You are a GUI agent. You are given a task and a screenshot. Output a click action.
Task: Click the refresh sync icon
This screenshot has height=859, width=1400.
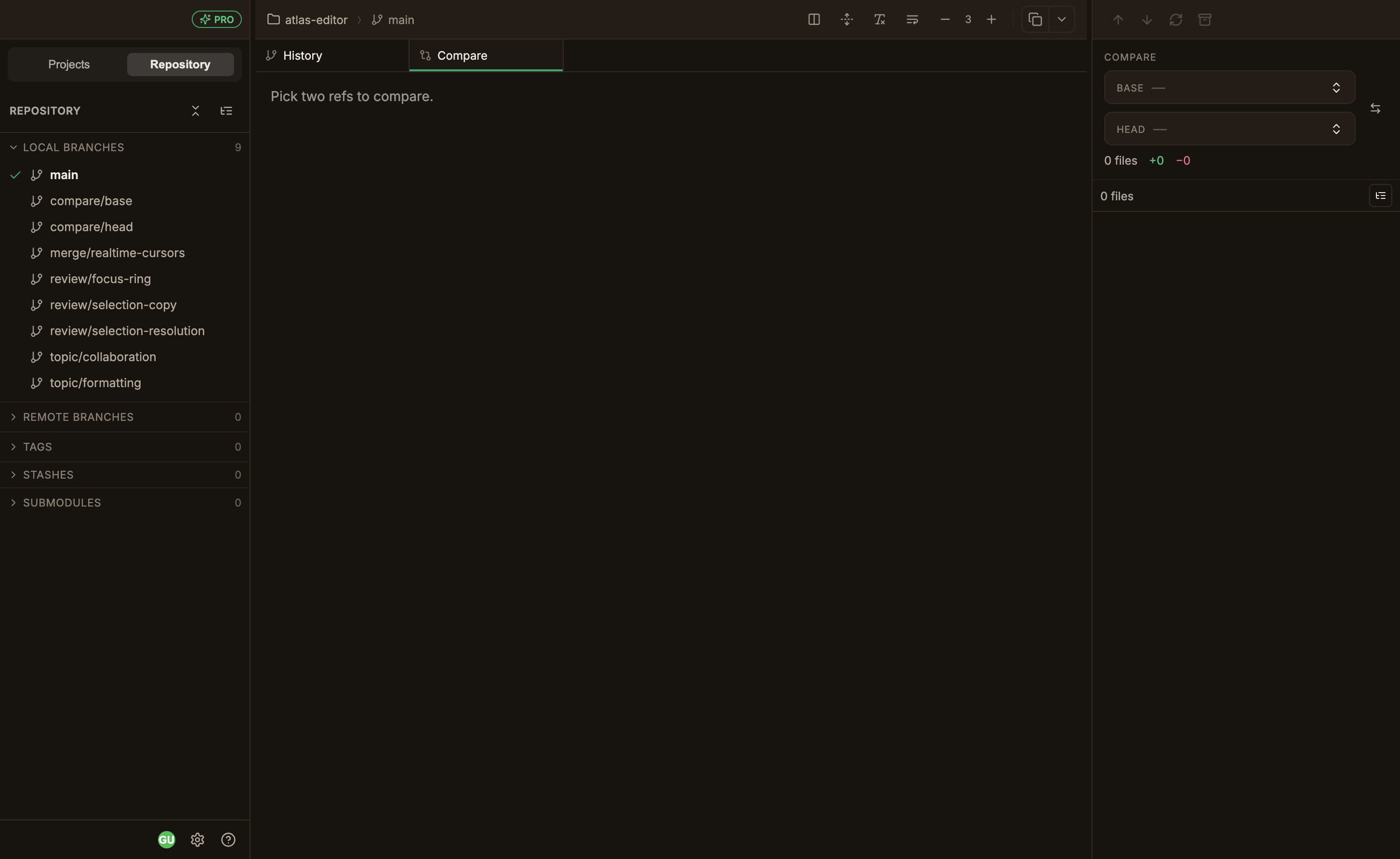point(1176,20)
